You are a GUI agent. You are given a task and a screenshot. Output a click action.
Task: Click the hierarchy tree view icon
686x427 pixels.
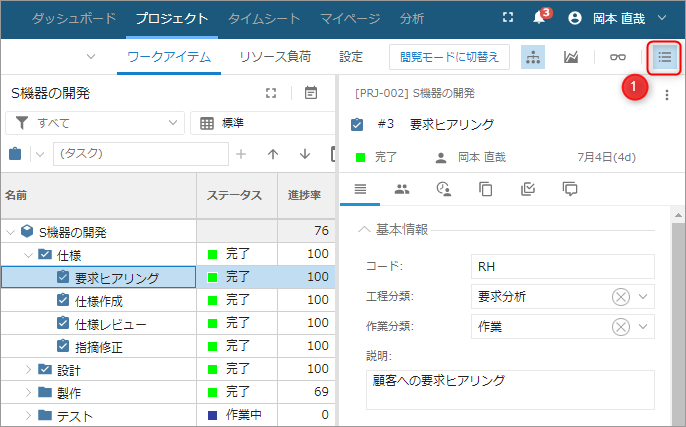[x=533, y=57]
